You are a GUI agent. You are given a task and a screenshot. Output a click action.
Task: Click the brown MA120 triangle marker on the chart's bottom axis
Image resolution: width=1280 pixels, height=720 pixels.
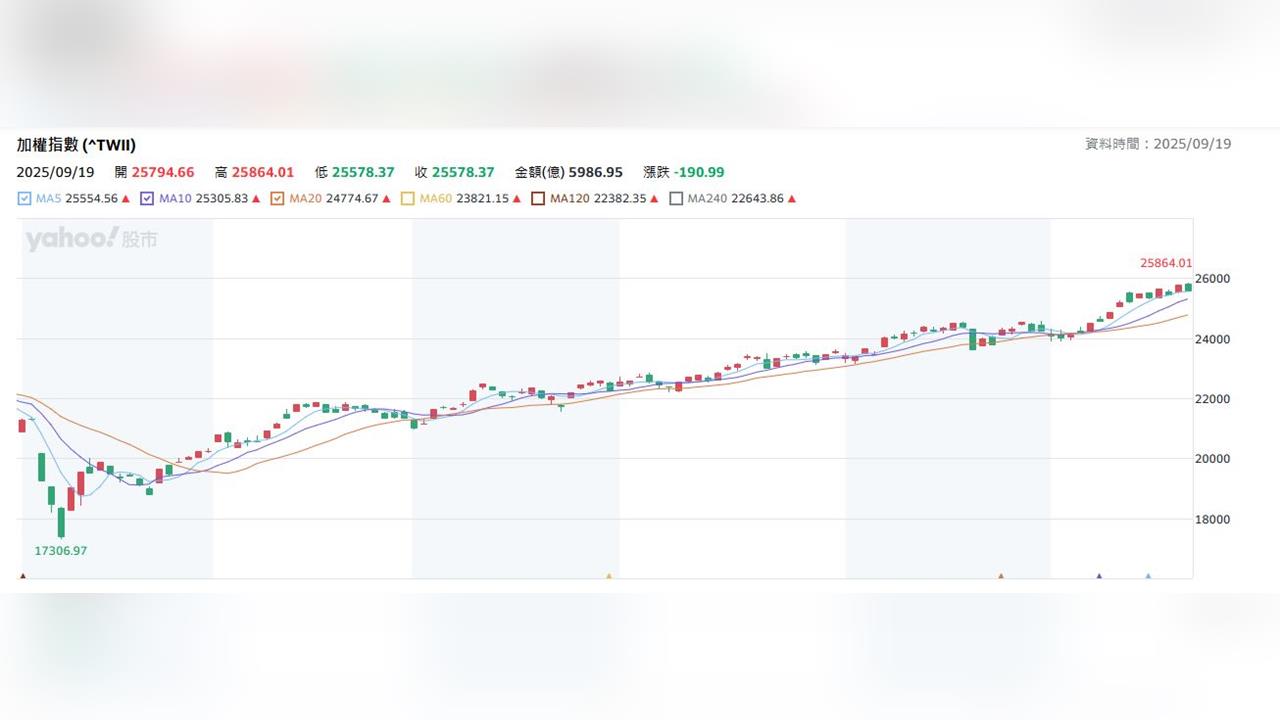23,576
